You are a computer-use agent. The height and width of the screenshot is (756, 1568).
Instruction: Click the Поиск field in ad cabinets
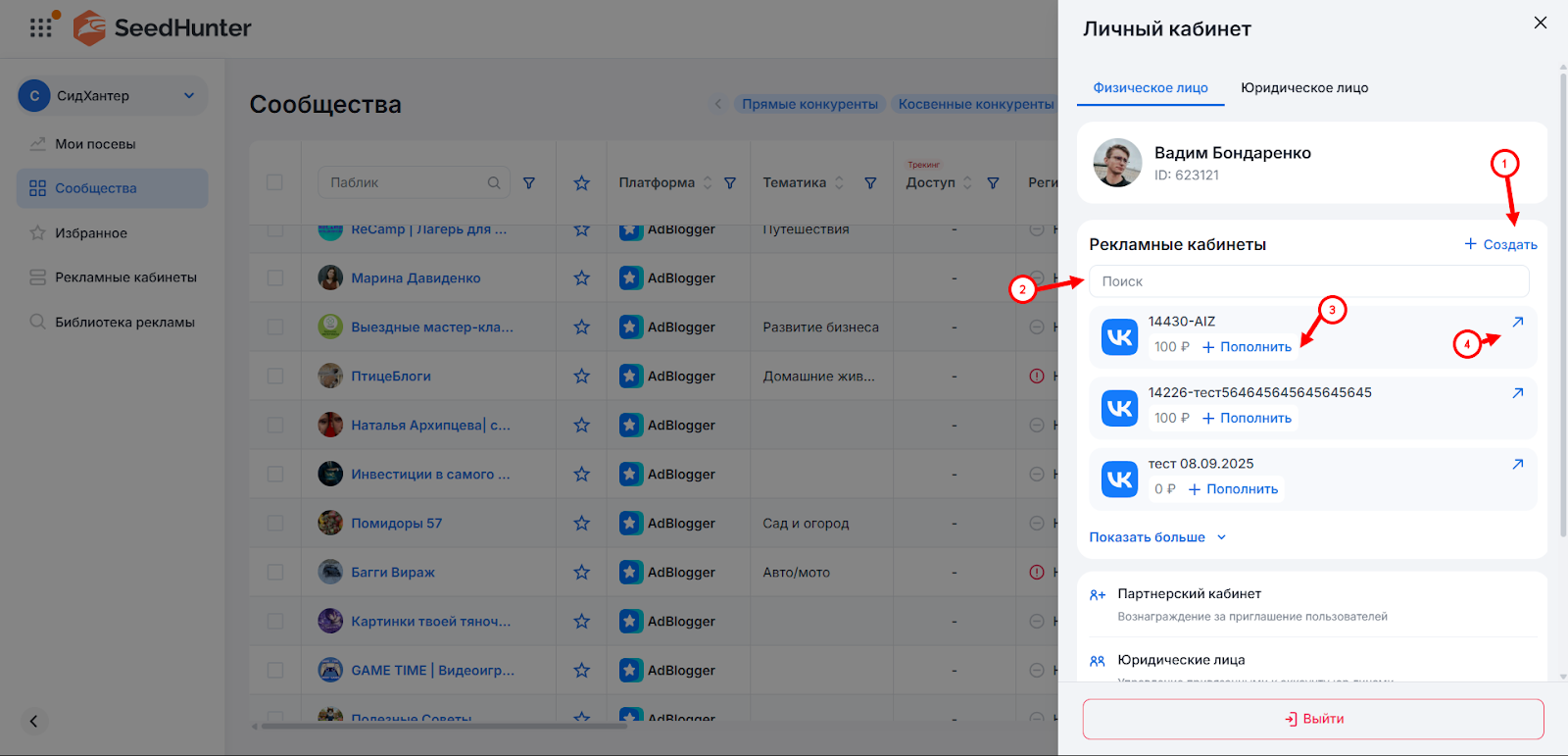pyautogui.click(x=1308, y=281)
